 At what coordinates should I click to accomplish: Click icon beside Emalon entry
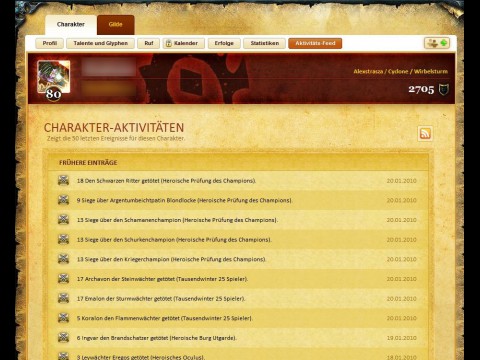tap(63, 298)
